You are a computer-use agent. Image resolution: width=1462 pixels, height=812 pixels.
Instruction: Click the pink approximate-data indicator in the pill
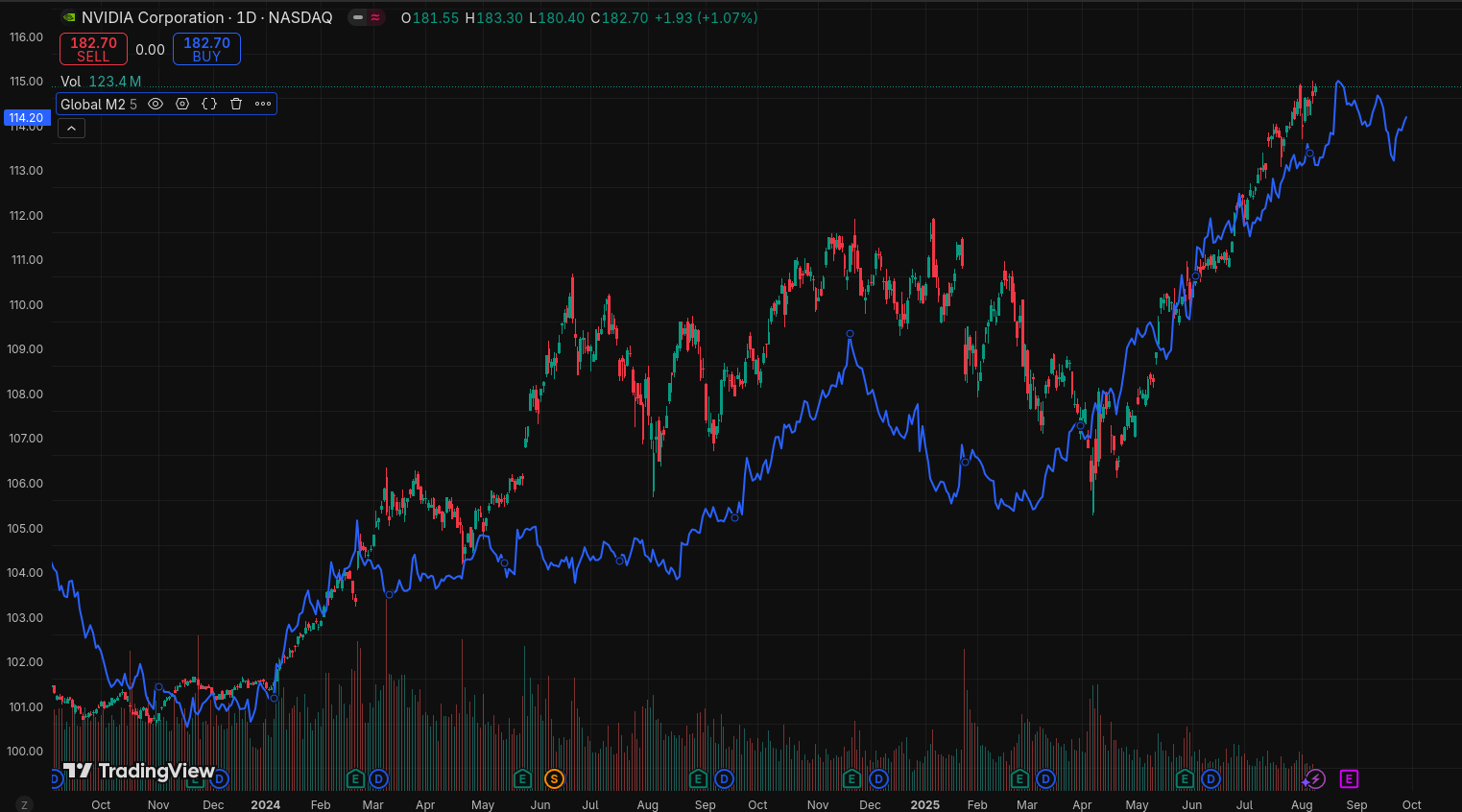(x=375, y=17)
